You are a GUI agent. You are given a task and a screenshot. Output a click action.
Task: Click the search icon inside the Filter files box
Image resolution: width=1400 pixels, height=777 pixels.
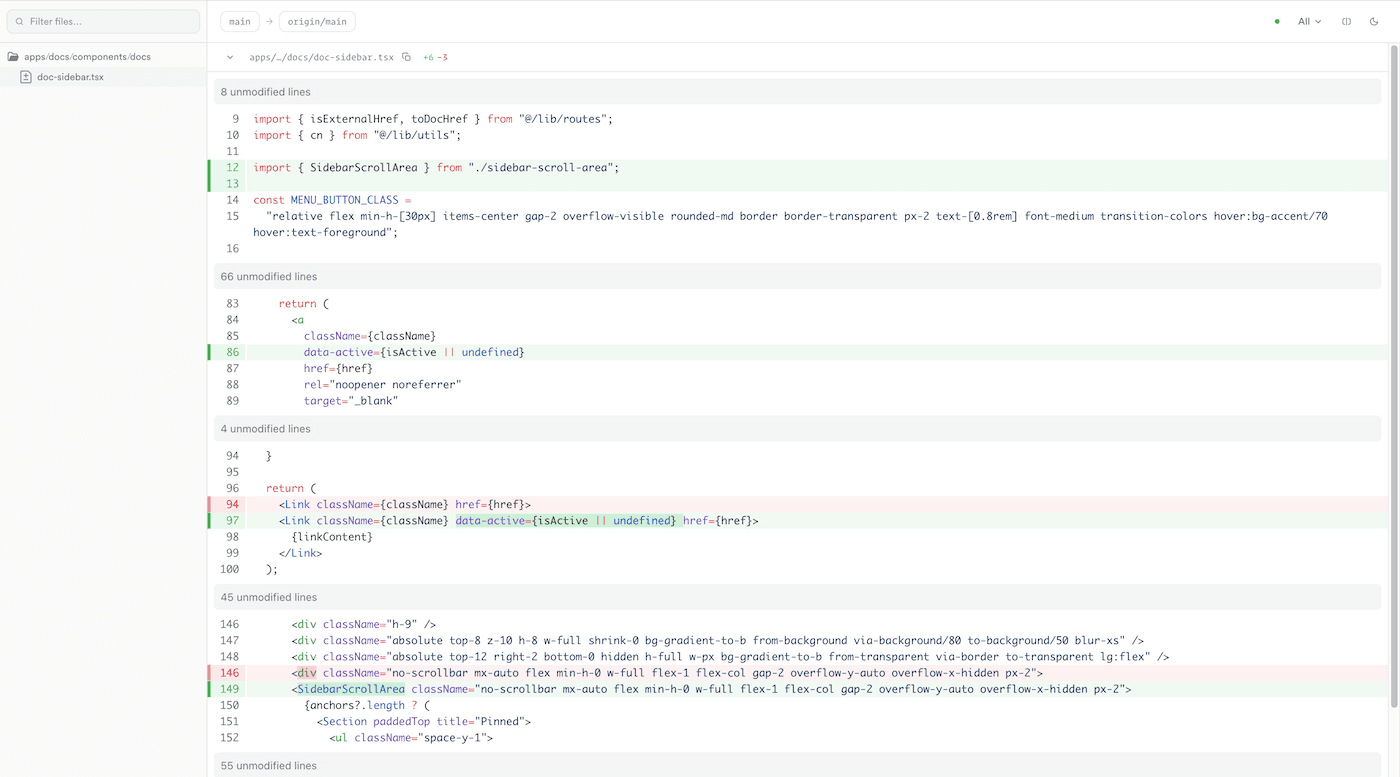tap(21, 20)
